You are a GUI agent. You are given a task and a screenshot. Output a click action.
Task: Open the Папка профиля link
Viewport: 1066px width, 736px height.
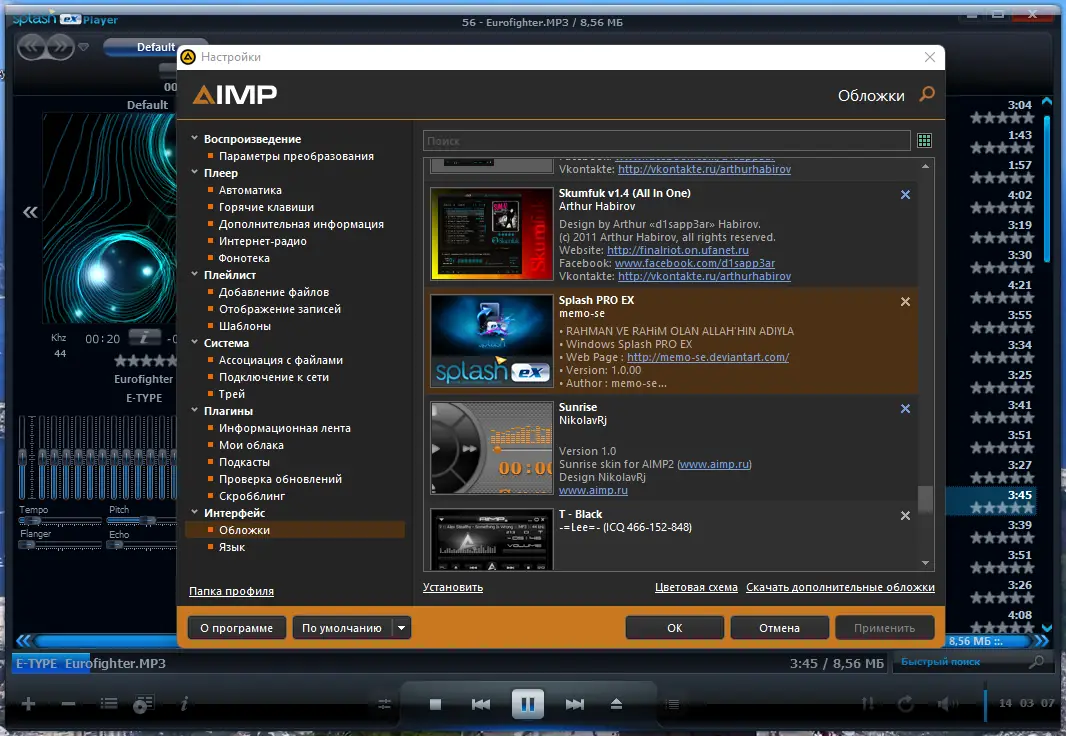coord(231,591)
